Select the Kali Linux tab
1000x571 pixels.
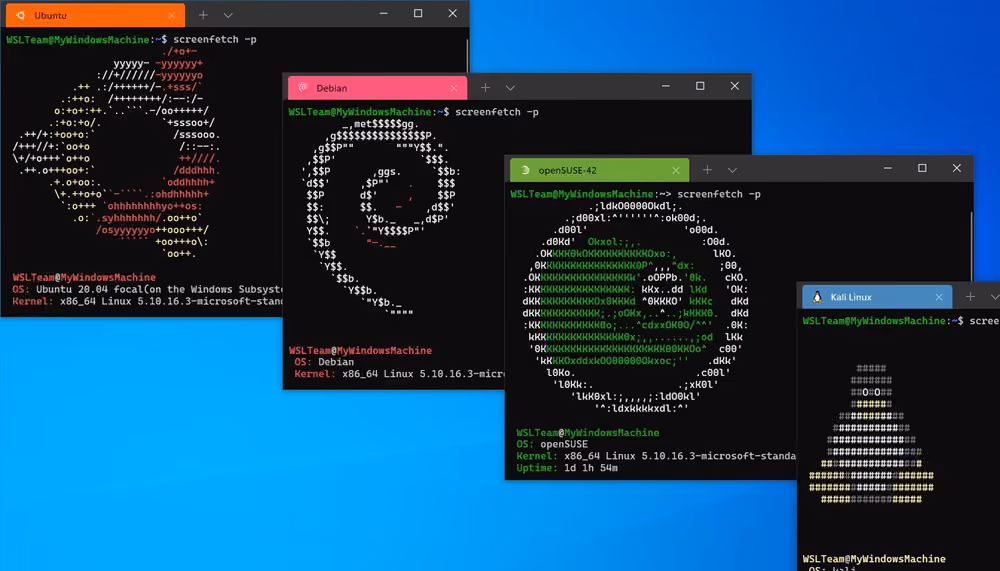click(x=877, y=297)
